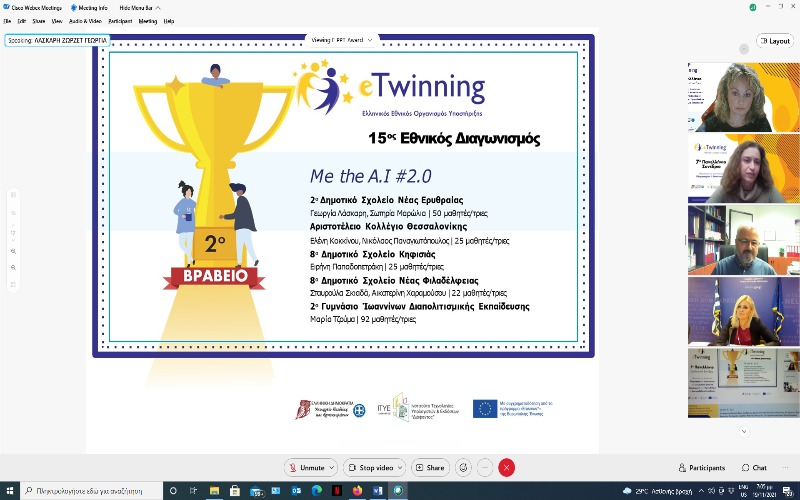Expand the Viewing shared content dropdown
Image resolution: width=800 pixels, height=500 pixels.
coord(342,40)
